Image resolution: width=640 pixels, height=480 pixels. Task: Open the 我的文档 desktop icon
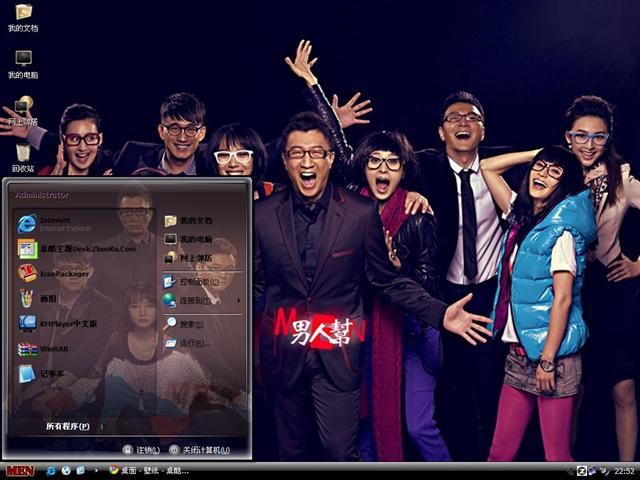(23, 17)
